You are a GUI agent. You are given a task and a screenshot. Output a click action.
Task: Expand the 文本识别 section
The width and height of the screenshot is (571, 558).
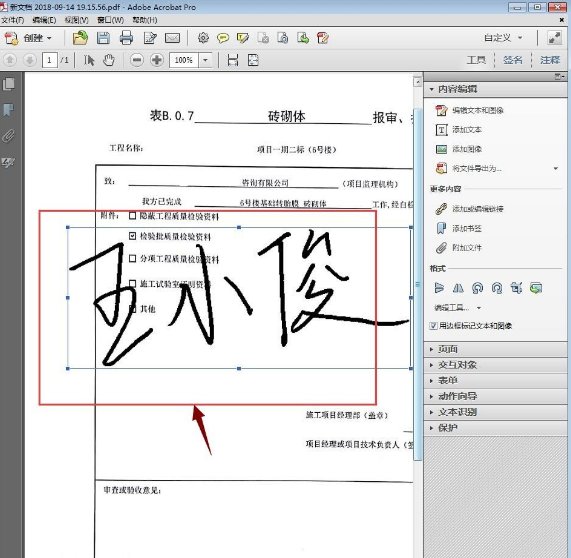(496, 412)
